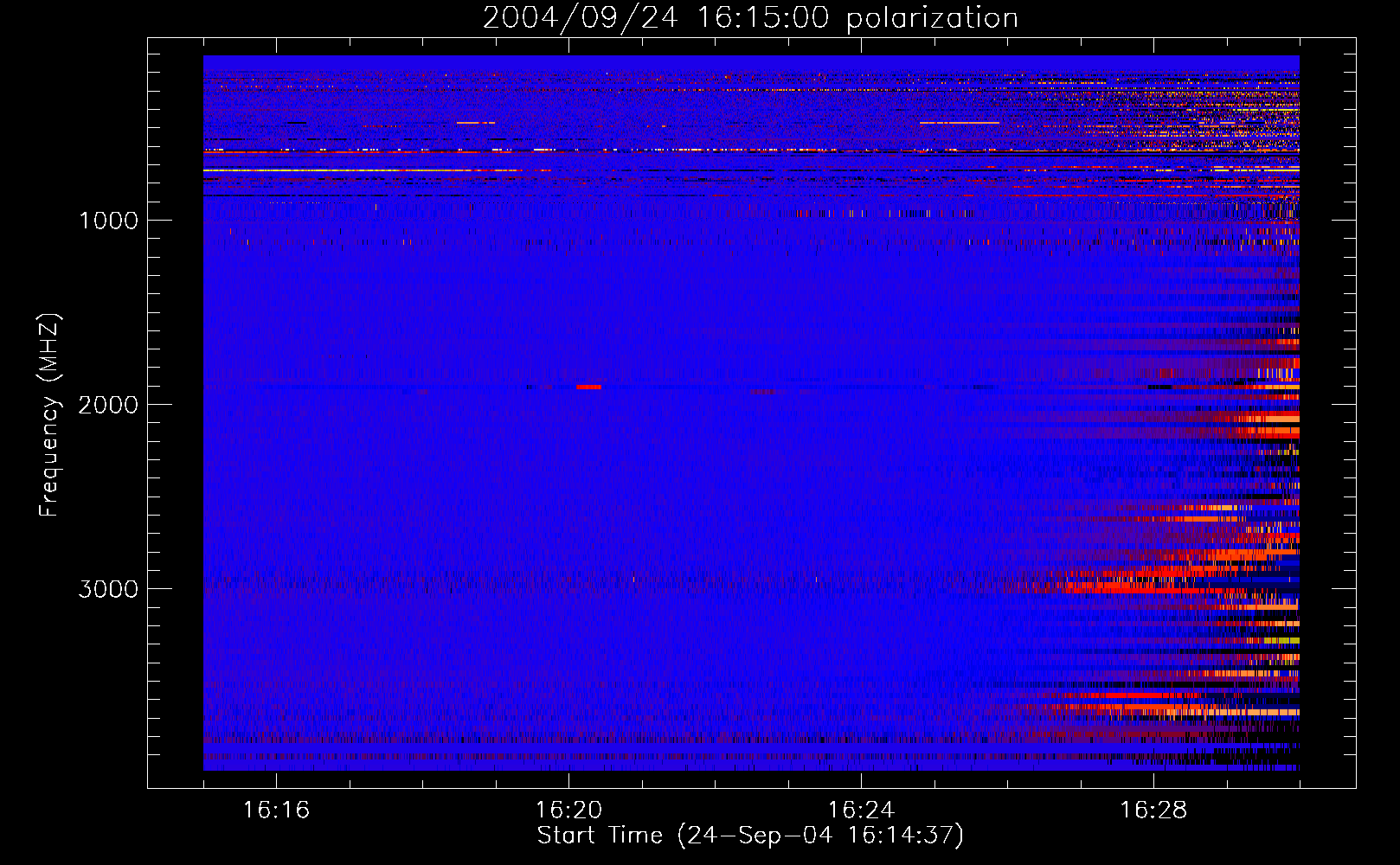This screenshot has width=1400, height=865.
Task: Select the 'Start Time (24-Sep-04 16:14:37)' label
Action: (750, 836)
